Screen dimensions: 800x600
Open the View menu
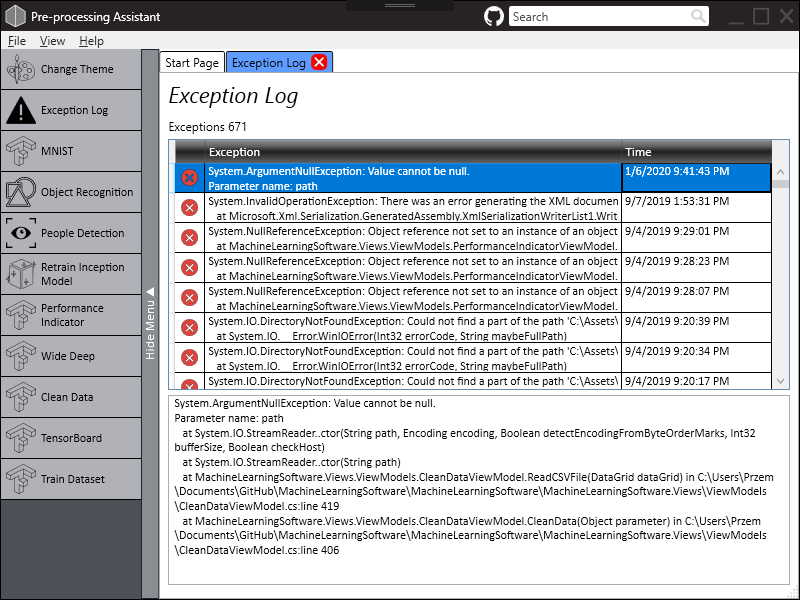pos(53,41)
